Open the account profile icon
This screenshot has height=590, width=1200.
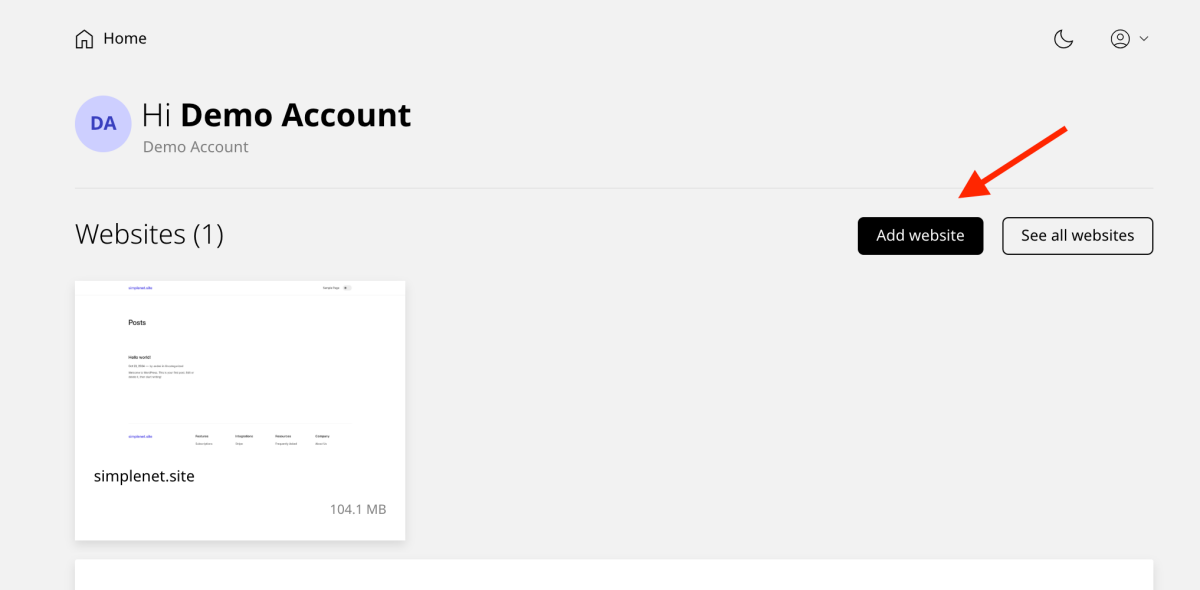click(1120, 38)
